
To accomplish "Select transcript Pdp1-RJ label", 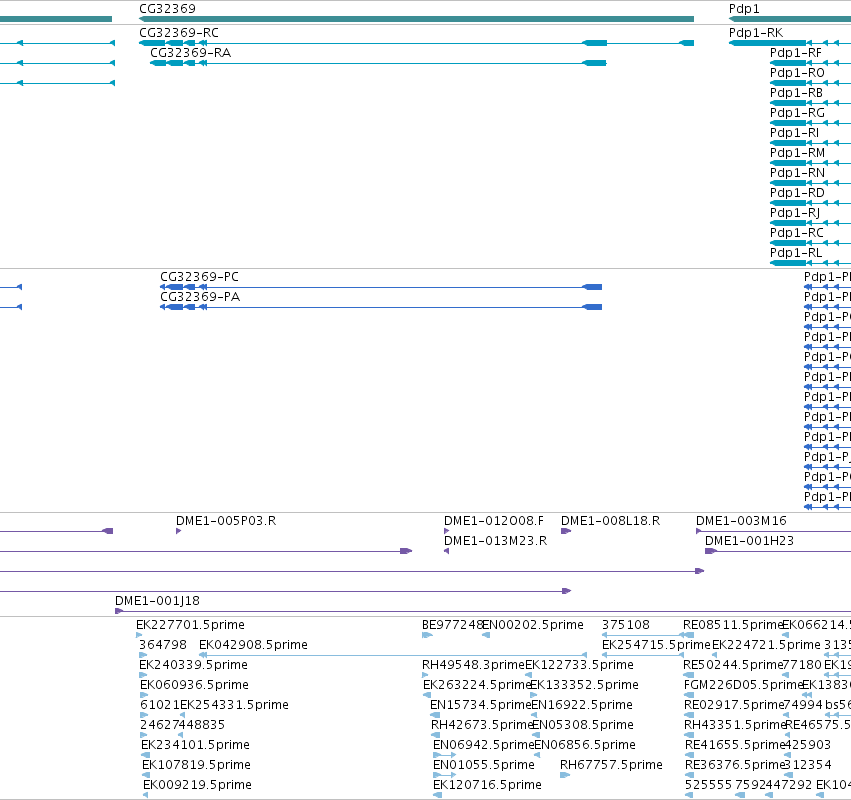I will 795,213.
